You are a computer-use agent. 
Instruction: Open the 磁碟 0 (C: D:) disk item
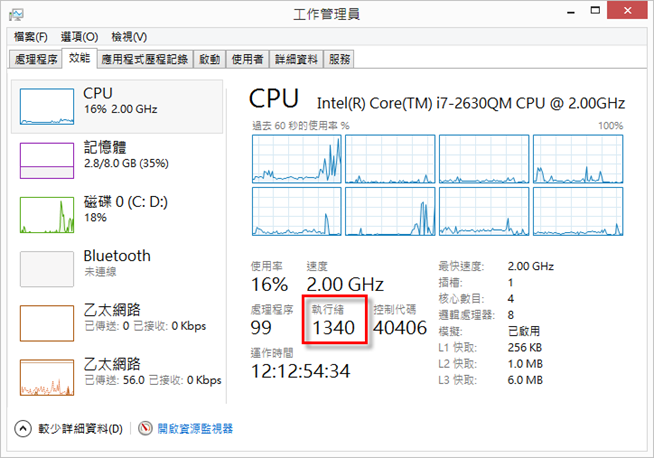[x=46, y=213]
